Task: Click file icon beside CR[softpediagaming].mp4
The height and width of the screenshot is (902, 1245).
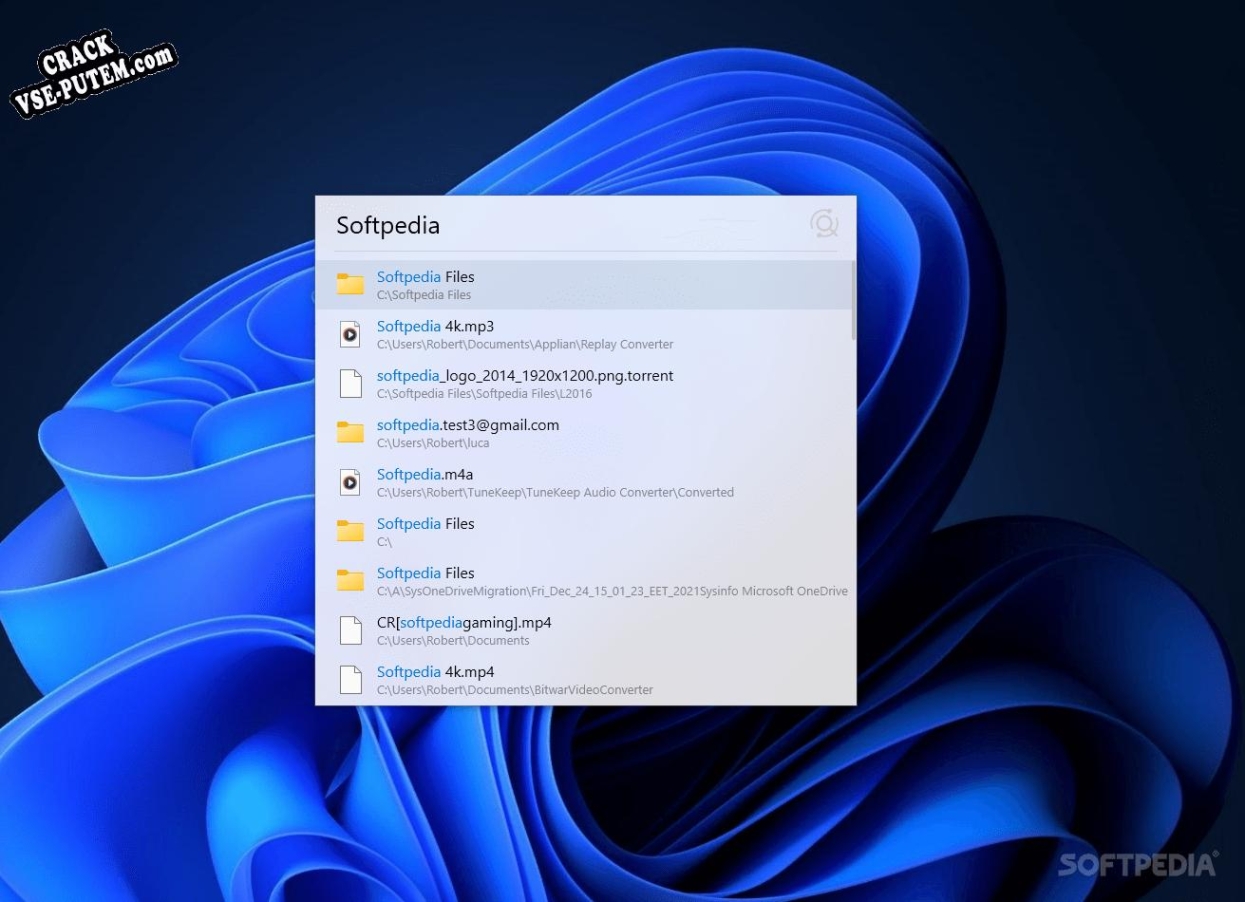Action: (x=350, y=630)
